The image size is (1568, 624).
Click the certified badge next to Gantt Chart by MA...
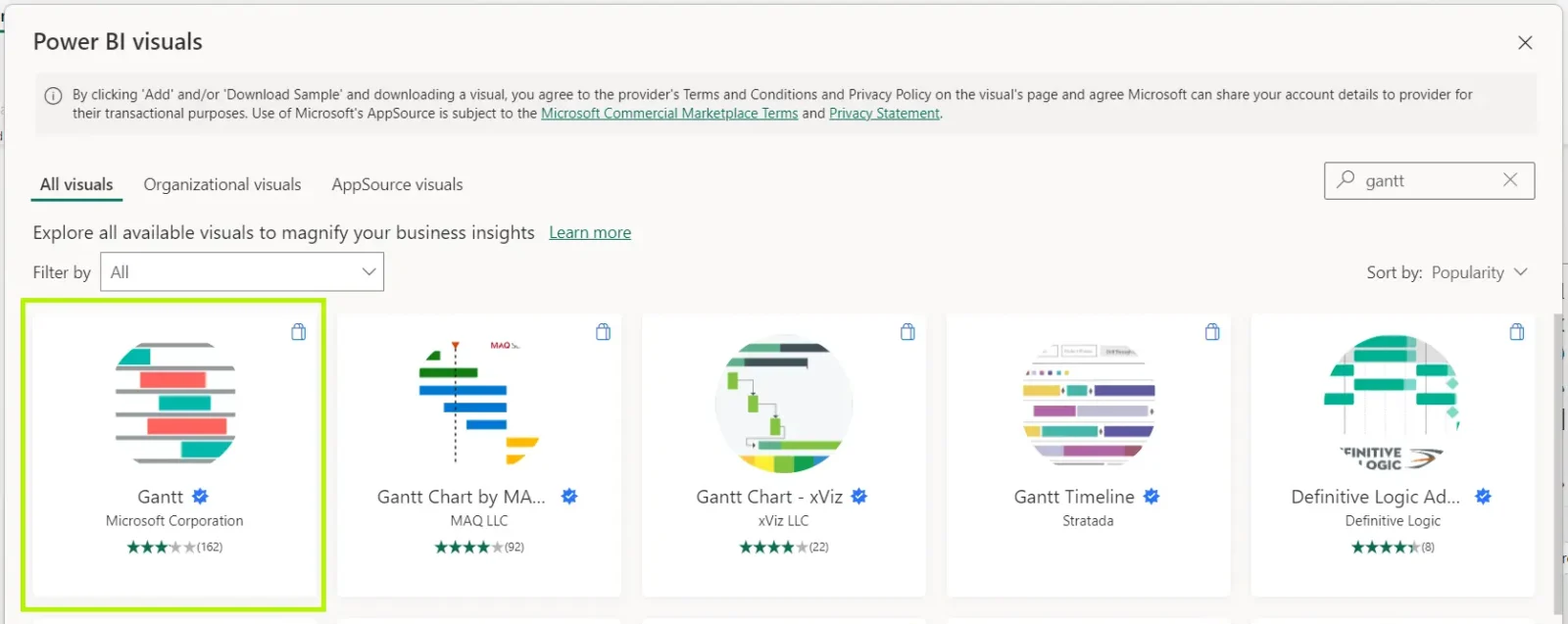(x=569, y=497)
